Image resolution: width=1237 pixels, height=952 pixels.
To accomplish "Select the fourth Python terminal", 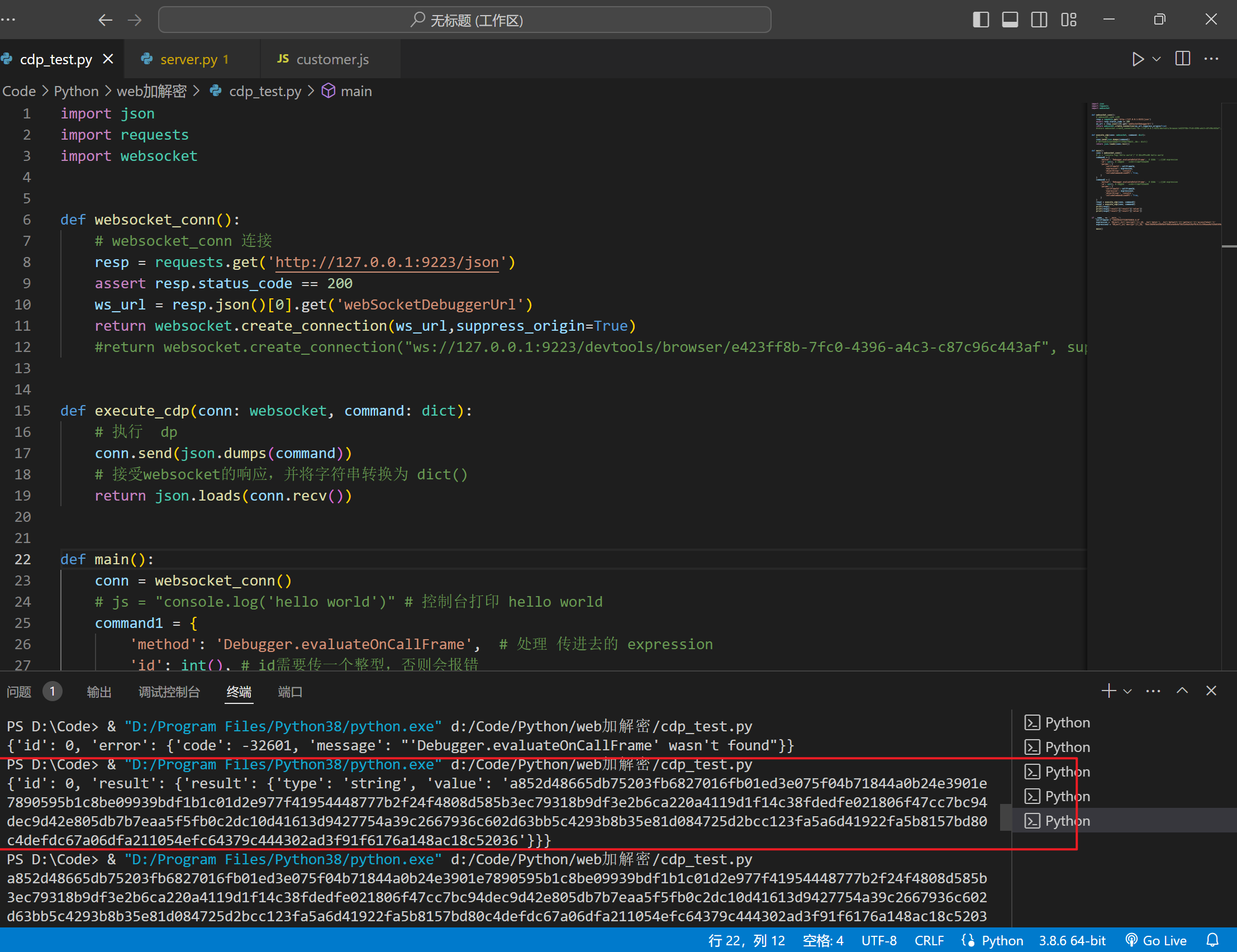I will (1124, 796).
